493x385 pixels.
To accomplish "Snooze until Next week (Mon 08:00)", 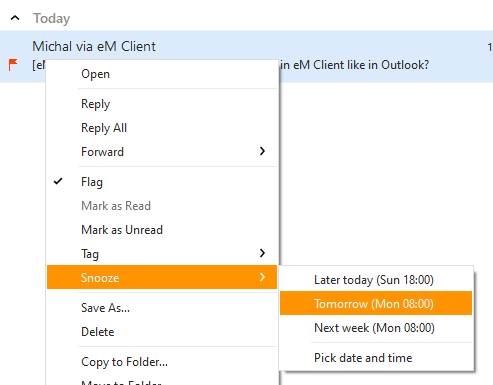I will tap(376, 328).
